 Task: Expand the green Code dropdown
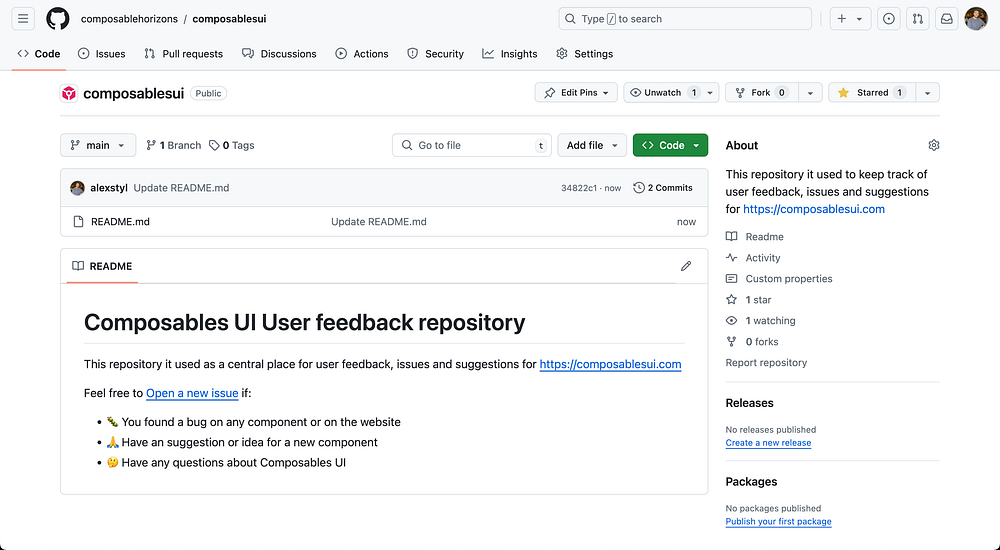670,145
